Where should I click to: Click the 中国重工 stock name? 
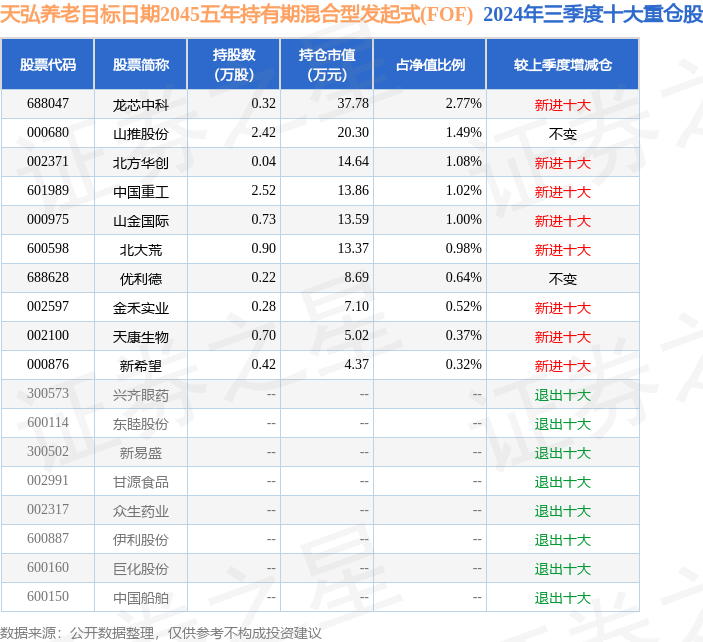141,192
